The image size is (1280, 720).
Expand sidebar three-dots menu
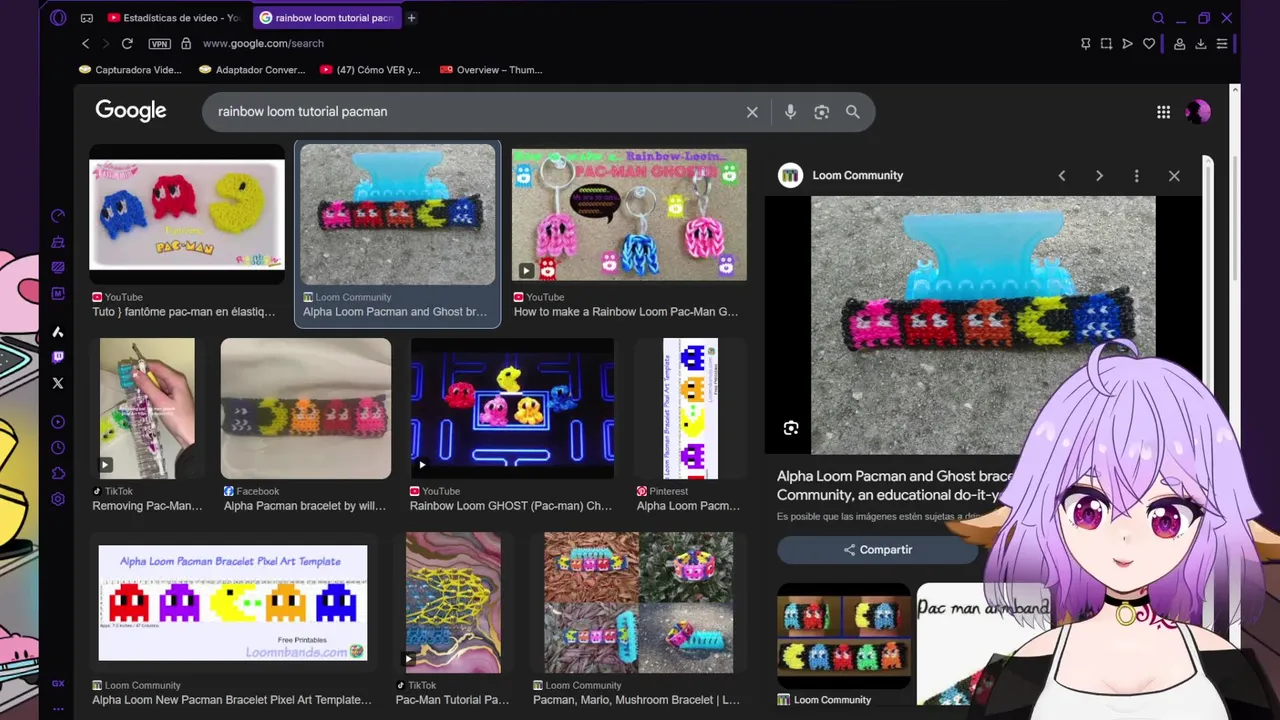click(x=58, y=709)
